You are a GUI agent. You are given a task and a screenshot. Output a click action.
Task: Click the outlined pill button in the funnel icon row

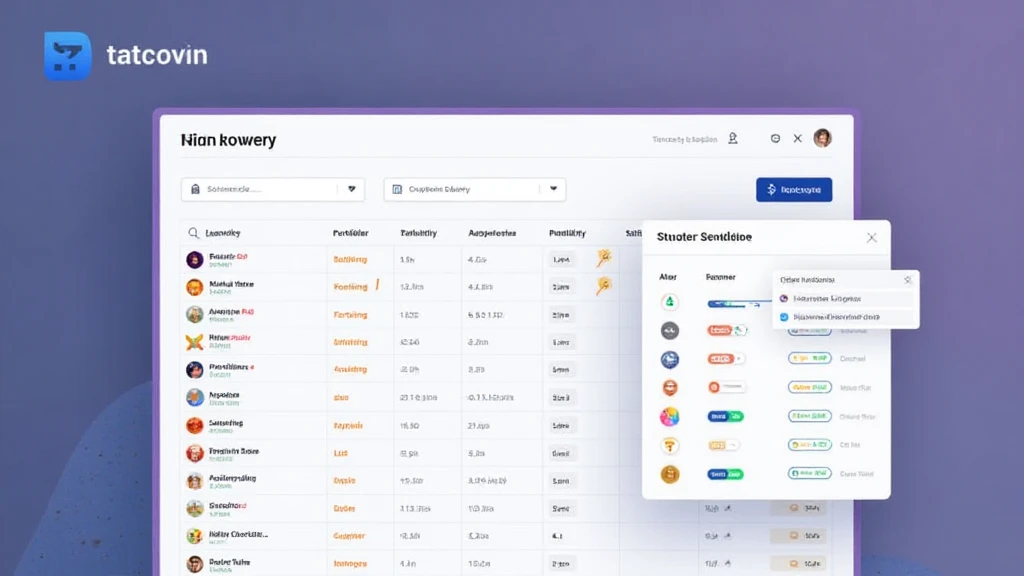click(810, 445)
